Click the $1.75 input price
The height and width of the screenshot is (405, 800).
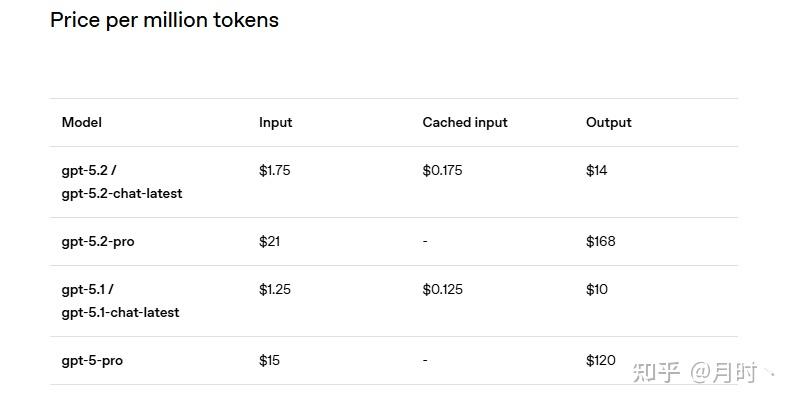pos(274,170)
